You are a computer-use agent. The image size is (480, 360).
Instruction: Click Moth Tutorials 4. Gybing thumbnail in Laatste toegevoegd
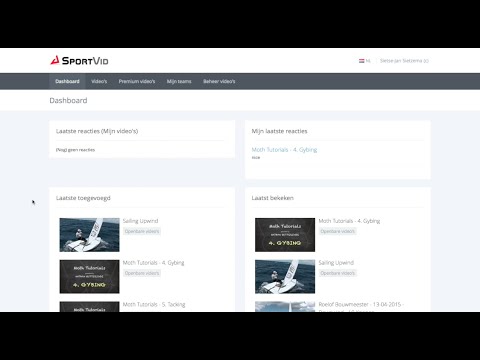click(89, 277)
